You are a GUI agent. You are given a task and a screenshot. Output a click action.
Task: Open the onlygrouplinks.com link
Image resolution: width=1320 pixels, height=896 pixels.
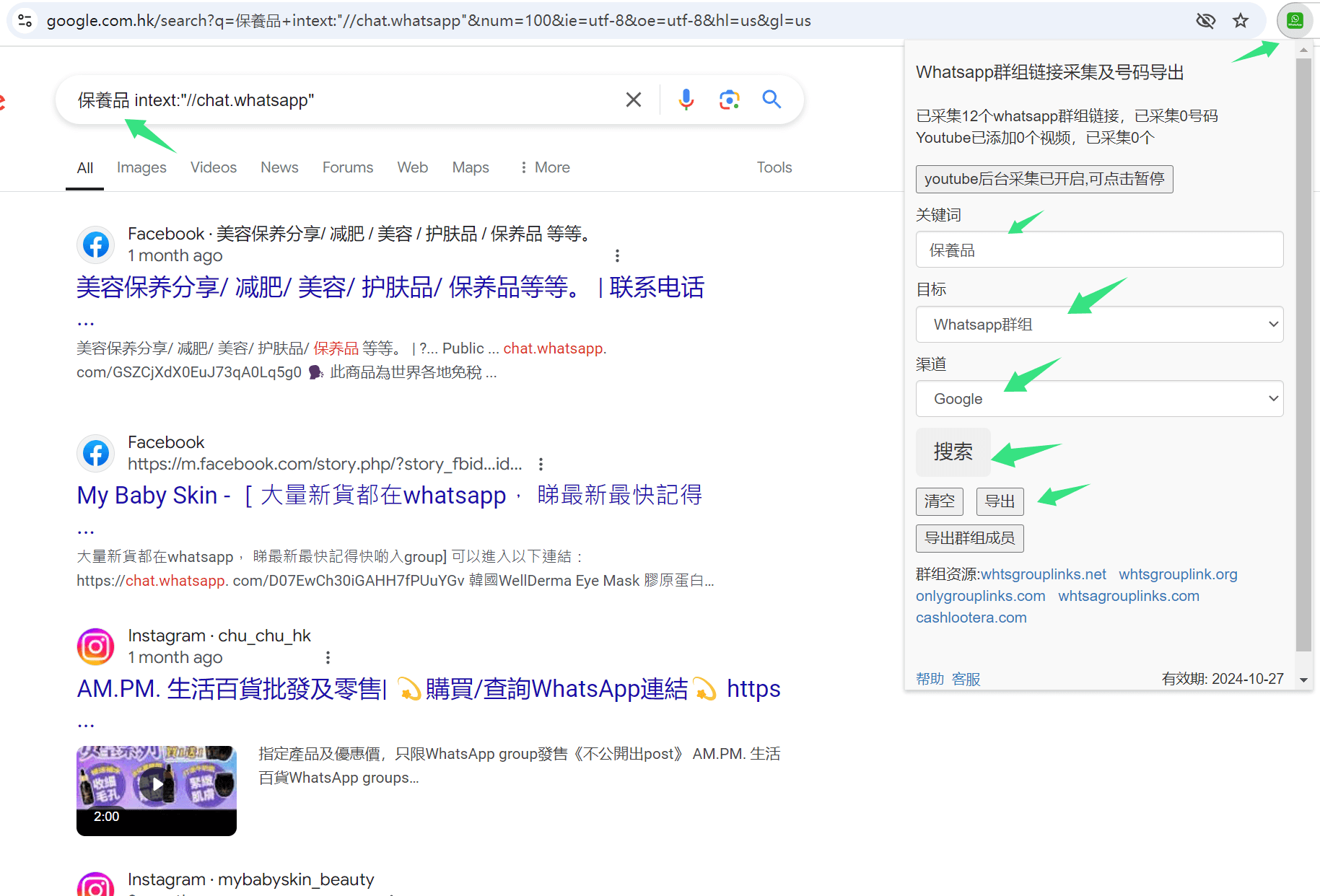point(981,596)
